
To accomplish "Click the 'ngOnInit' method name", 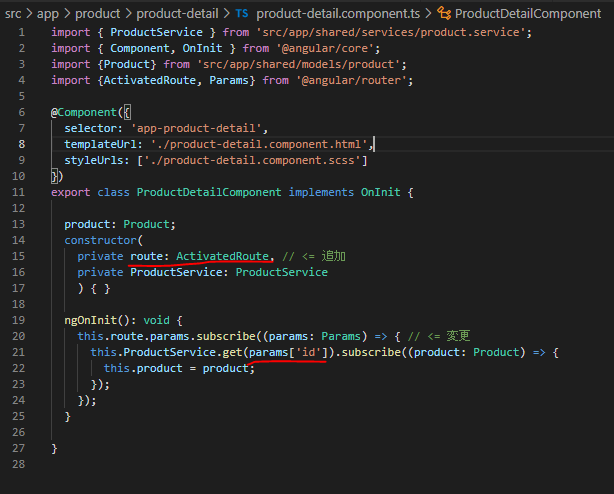I will pos(90,320).
